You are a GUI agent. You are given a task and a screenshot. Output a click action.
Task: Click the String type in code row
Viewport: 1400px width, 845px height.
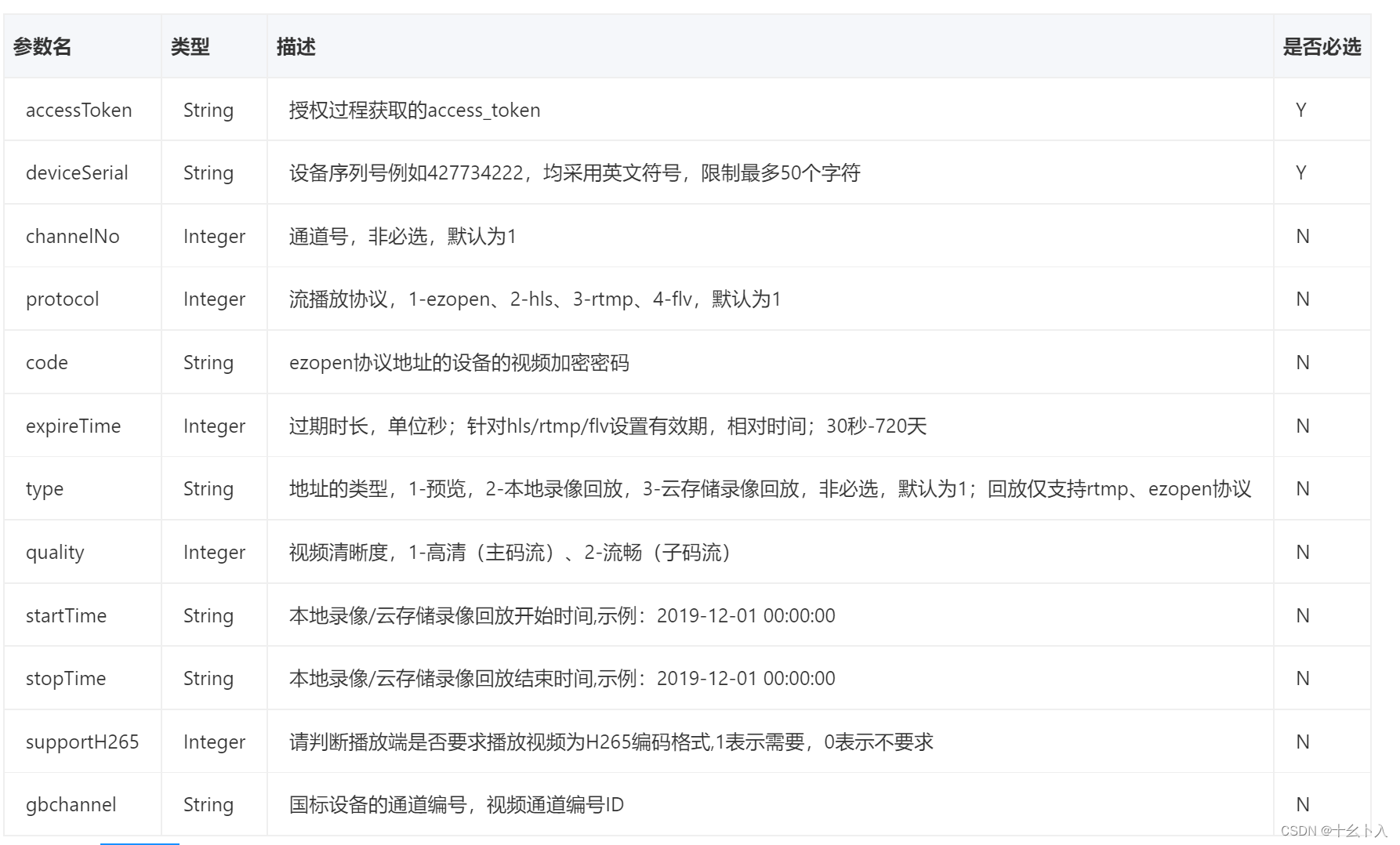tap(209, 363)
